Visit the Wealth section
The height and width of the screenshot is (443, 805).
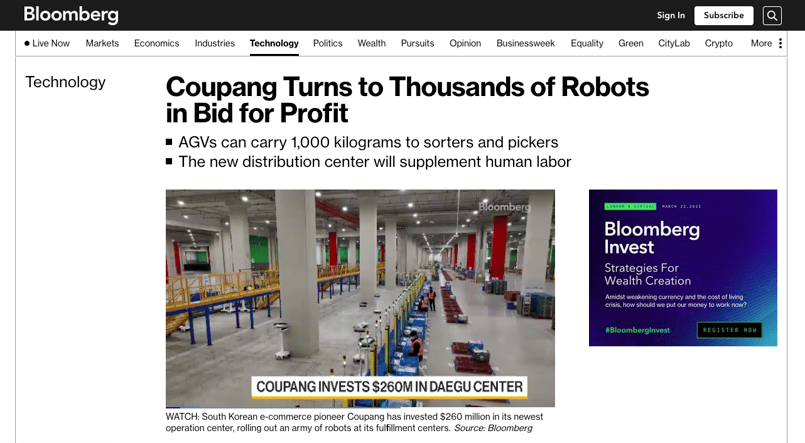372,43
